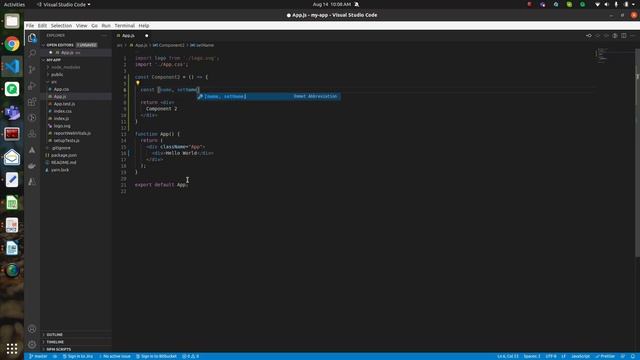
Task: Open the Run menu
Action: click(106, 25)
